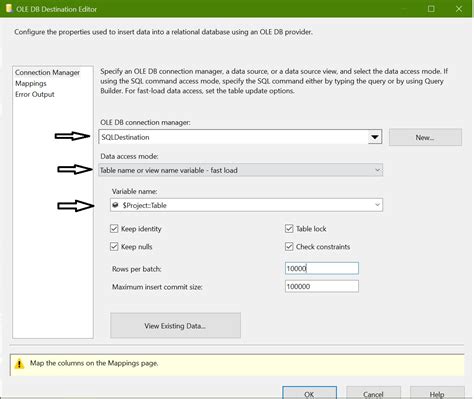474x399 pixels.
Task: Click the Maximum insert commit size field
Action: tap(322, 286)
